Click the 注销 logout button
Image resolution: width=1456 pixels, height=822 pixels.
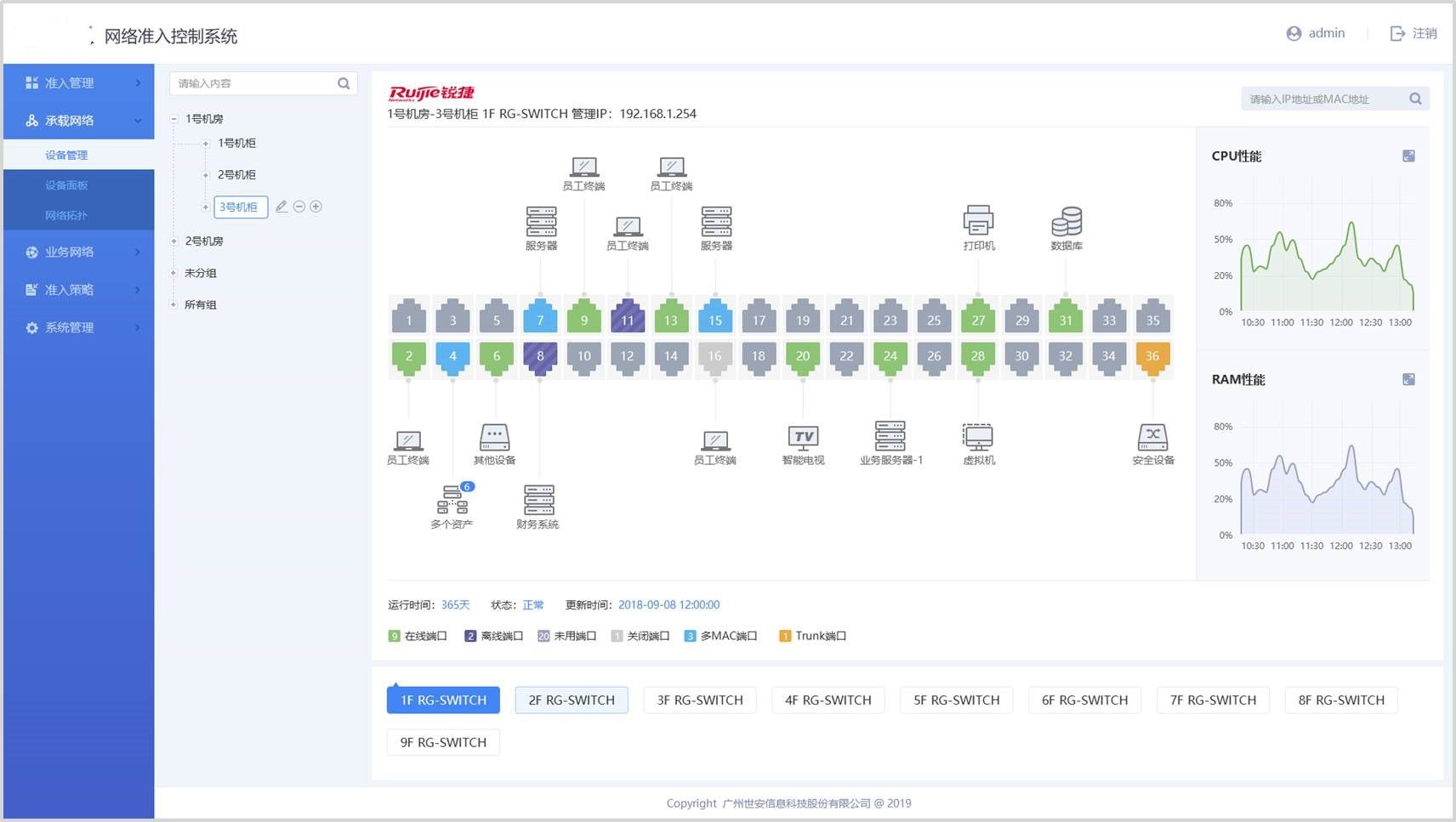[x=1413, y=33]
